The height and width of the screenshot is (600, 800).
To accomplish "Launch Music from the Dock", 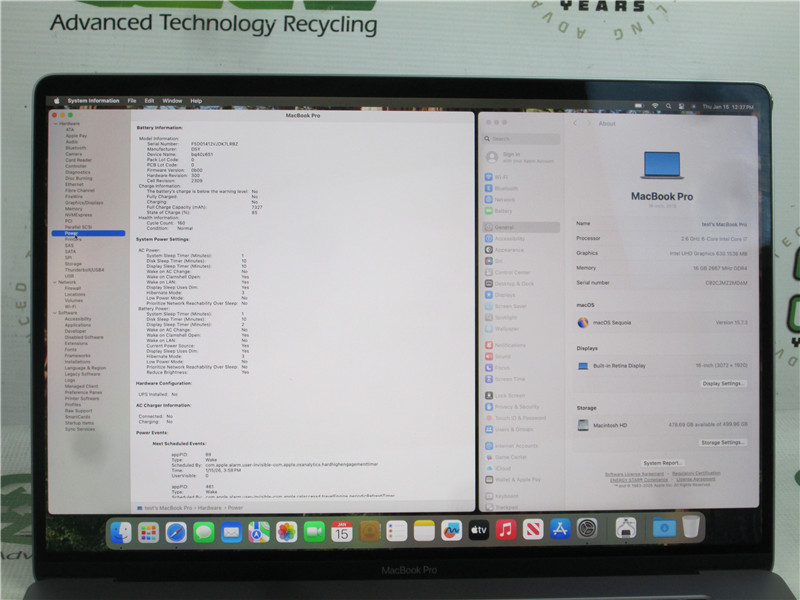I will tap(506, 530).
